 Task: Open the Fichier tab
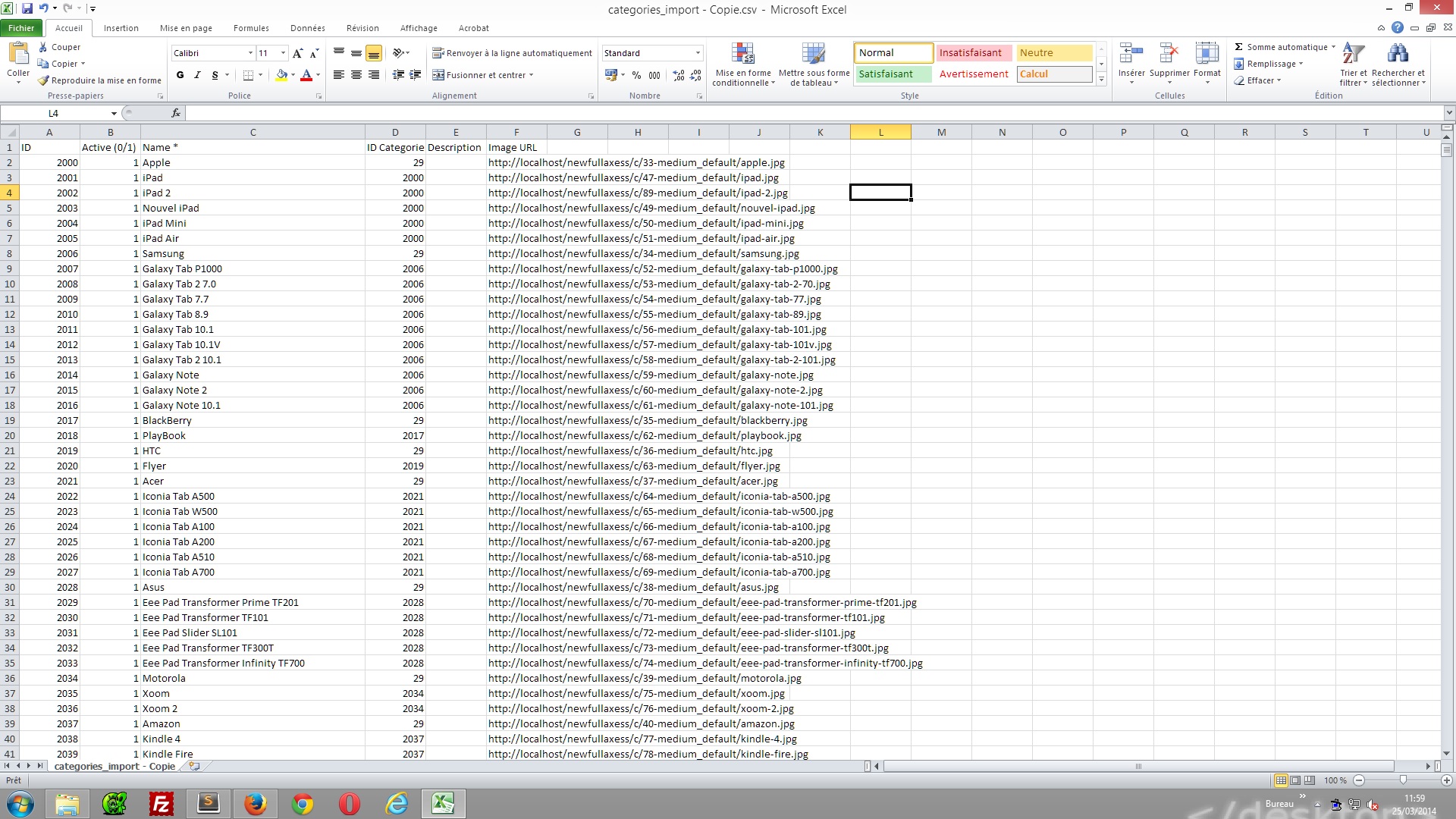[x=21, y=28]
